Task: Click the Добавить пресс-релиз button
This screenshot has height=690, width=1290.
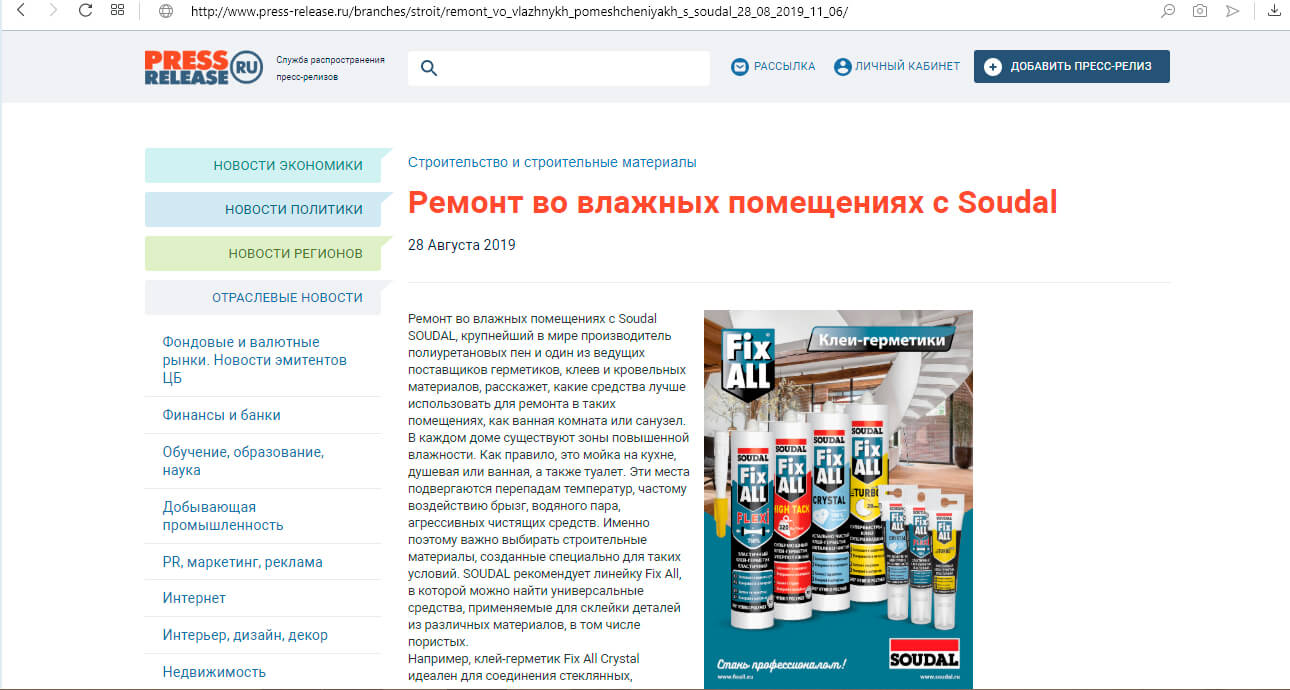Action: [x=1071, y=67]
